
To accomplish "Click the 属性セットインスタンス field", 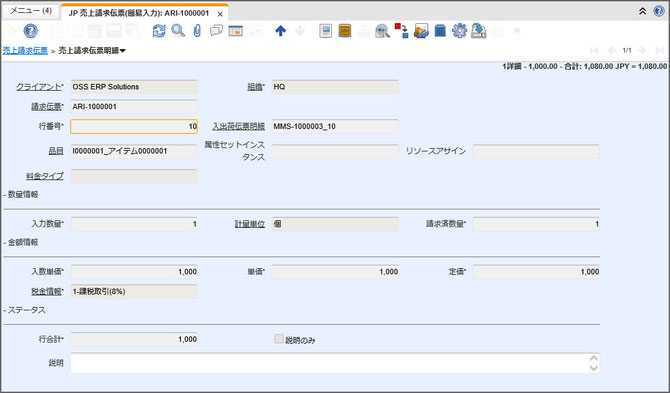I will tap(335, 151).
